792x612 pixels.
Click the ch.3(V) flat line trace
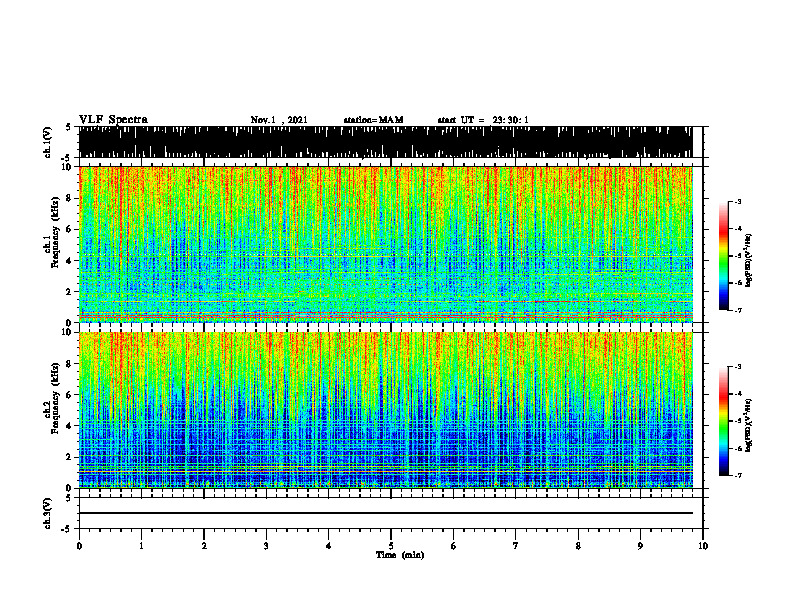386,513
